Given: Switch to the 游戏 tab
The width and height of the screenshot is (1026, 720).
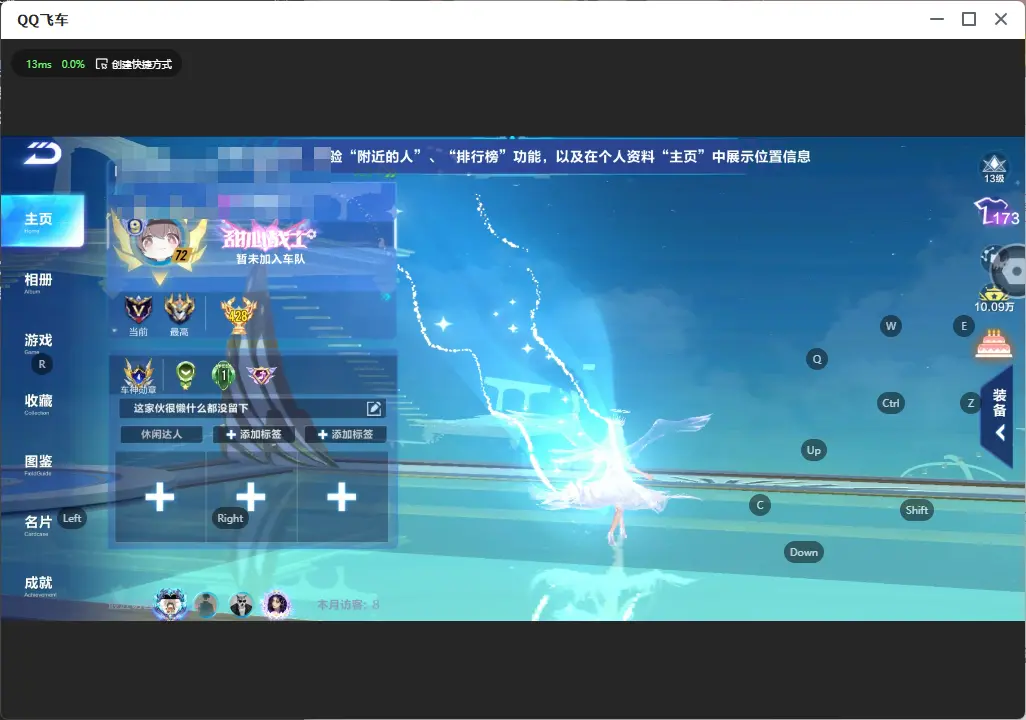Looking at the screenshot, I should (x=38, y=342).
